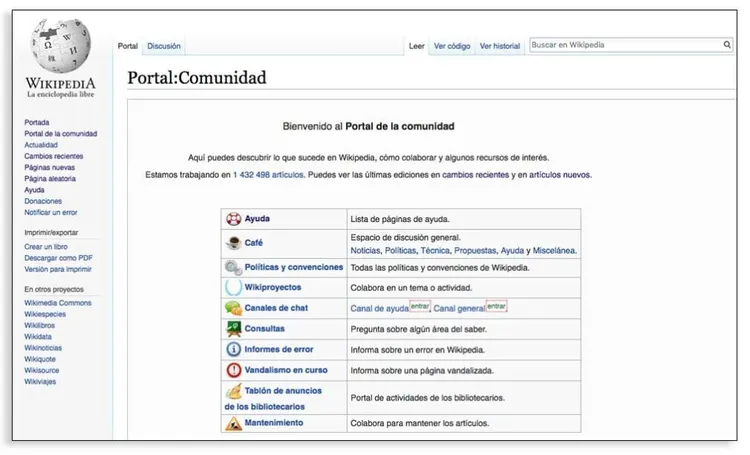Switch to the Portal tab
The image size is (750, 455).
point(128,46)
